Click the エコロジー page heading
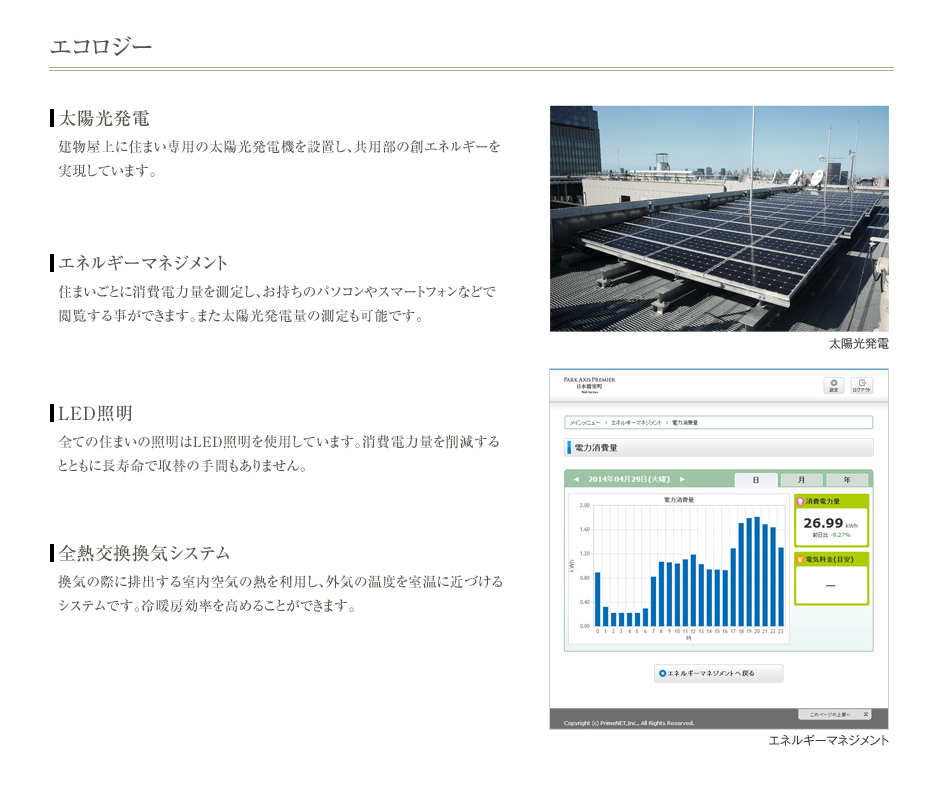Image resolution: width=940 pixels, height=786 pixels. (x=101, y=46)
